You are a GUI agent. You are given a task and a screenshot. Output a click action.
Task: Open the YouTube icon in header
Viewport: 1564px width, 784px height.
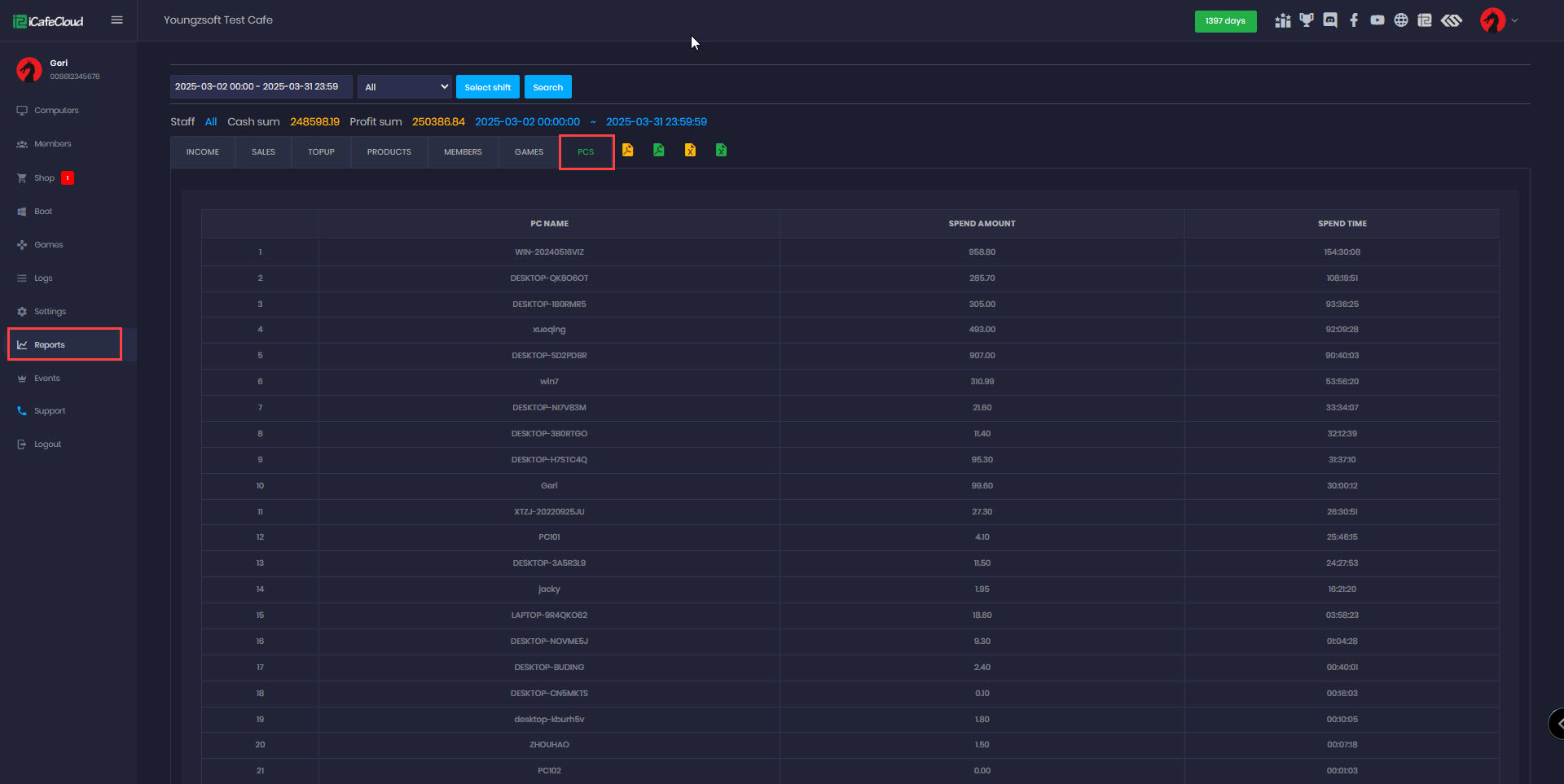click(1377, 20)
